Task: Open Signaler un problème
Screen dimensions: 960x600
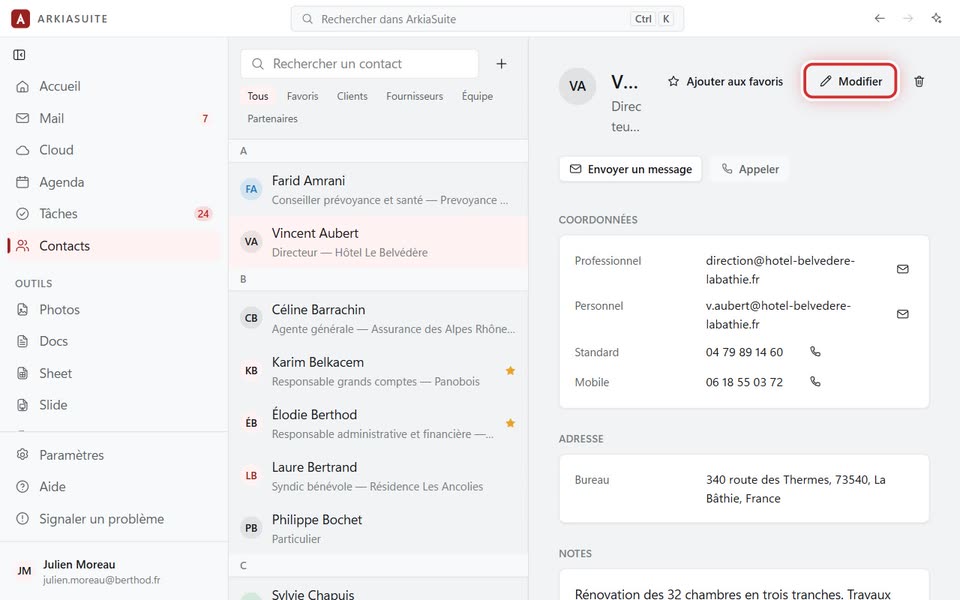Action: pos(114,519)
